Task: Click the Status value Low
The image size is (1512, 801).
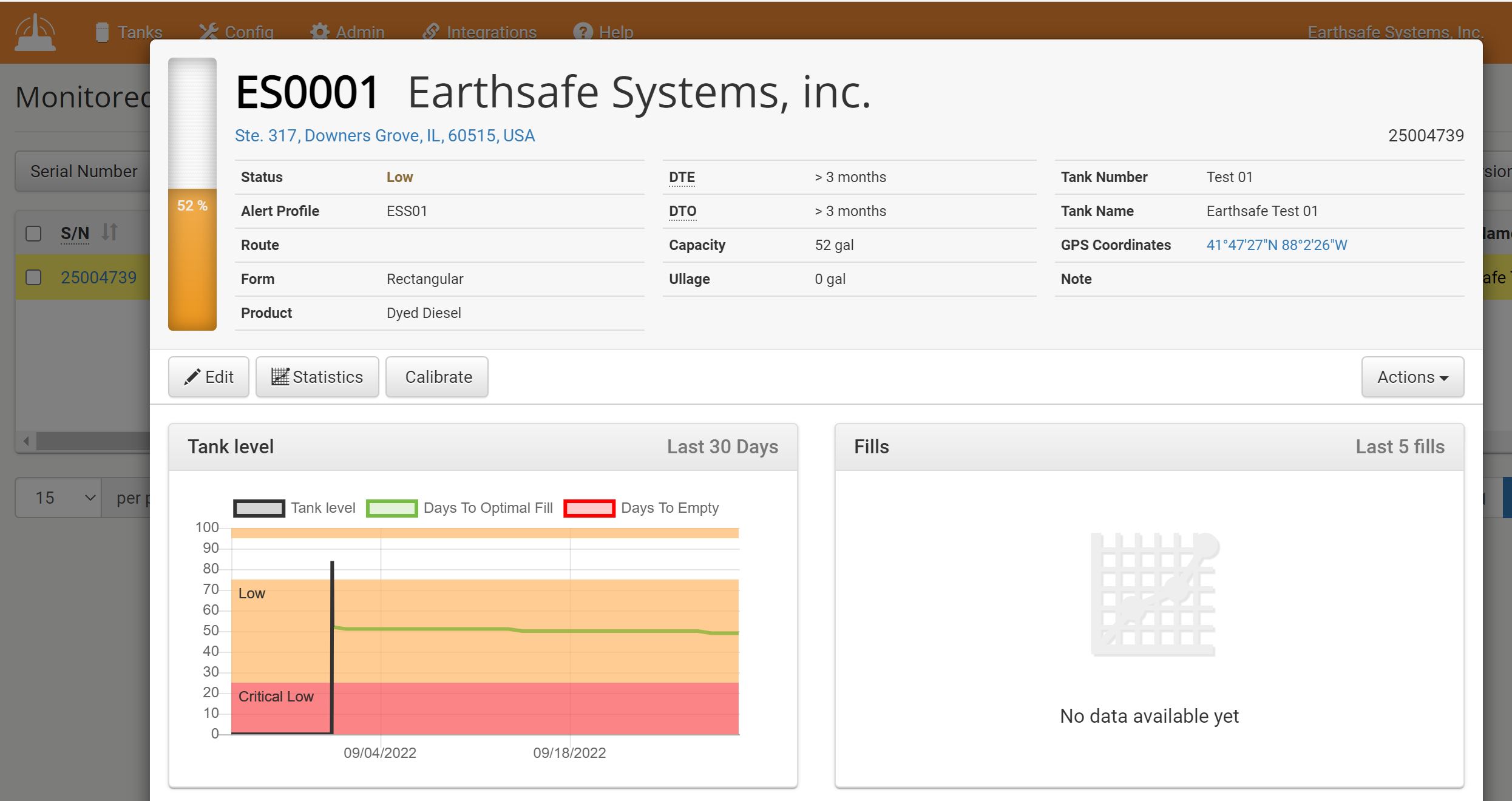Action: (399, 177)
